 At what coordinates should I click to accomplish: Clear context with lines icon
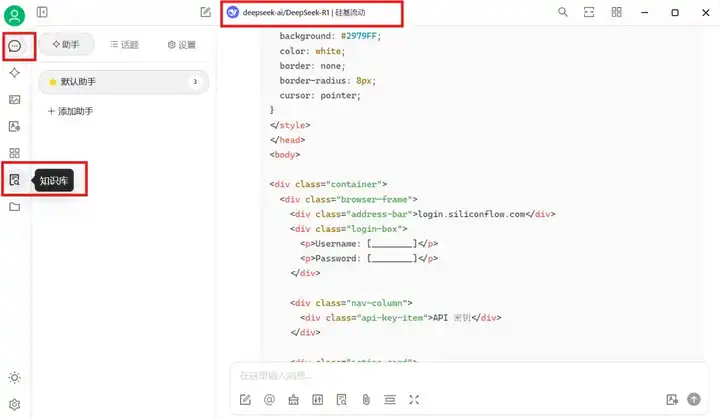point(390,400)
